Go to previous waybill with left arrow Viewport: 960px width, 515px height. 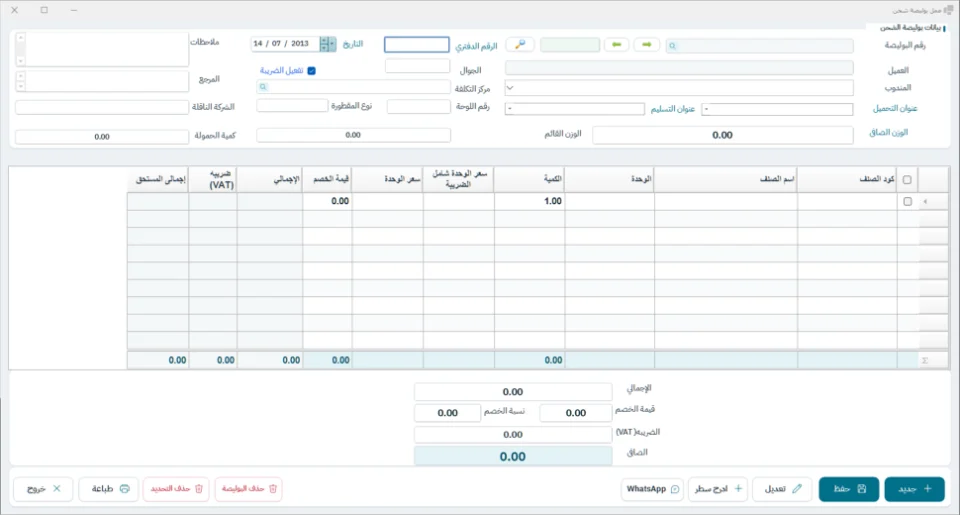[x=617, y=45]
